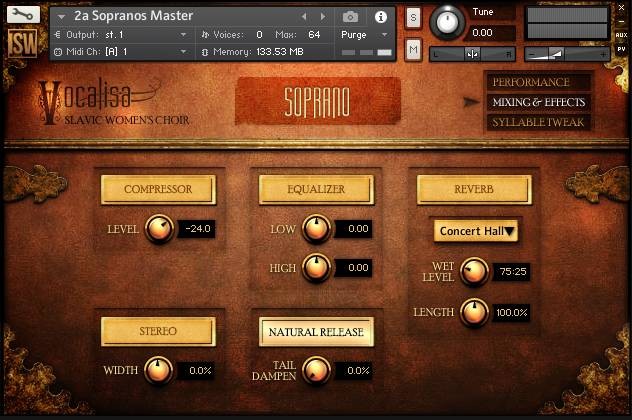
Task: Click the Equalizer Low knob
Action: tap(316, 229)
